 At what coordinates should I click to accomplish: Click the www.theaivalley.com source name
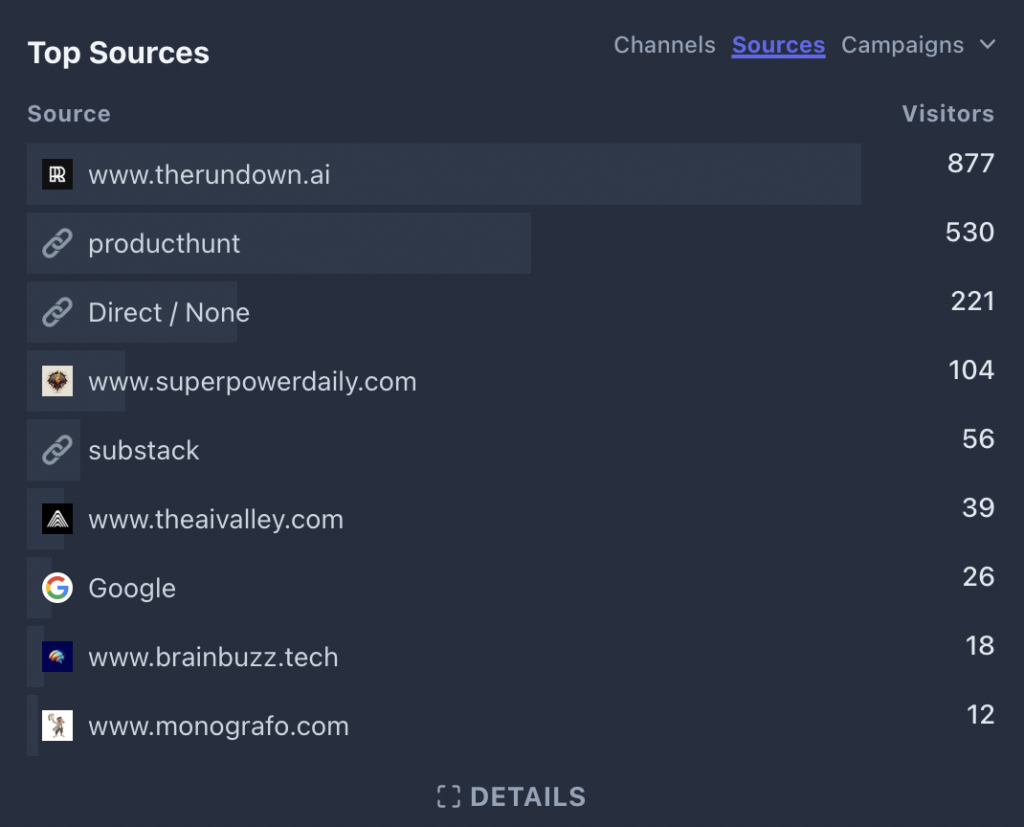tap(215, 519)
